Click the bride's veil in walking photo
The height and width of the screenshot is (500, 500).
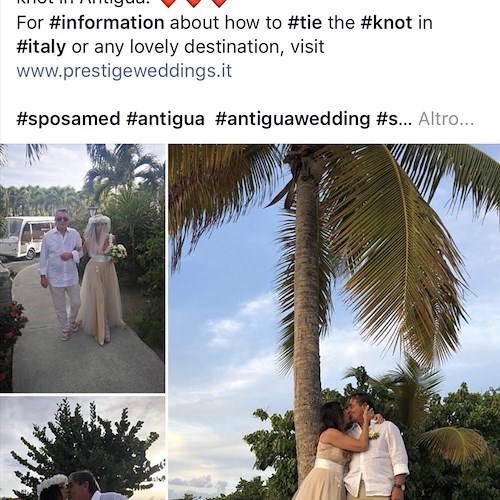coord(95,233)
